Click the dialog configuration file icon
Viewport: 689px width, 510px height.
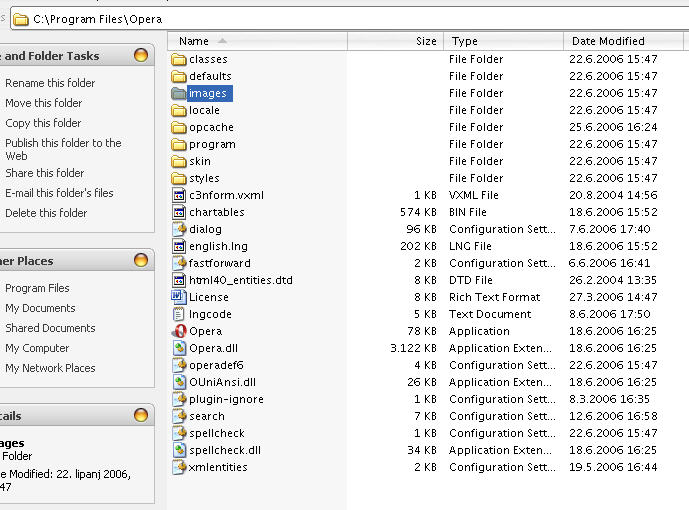click(x=179, y=229)
